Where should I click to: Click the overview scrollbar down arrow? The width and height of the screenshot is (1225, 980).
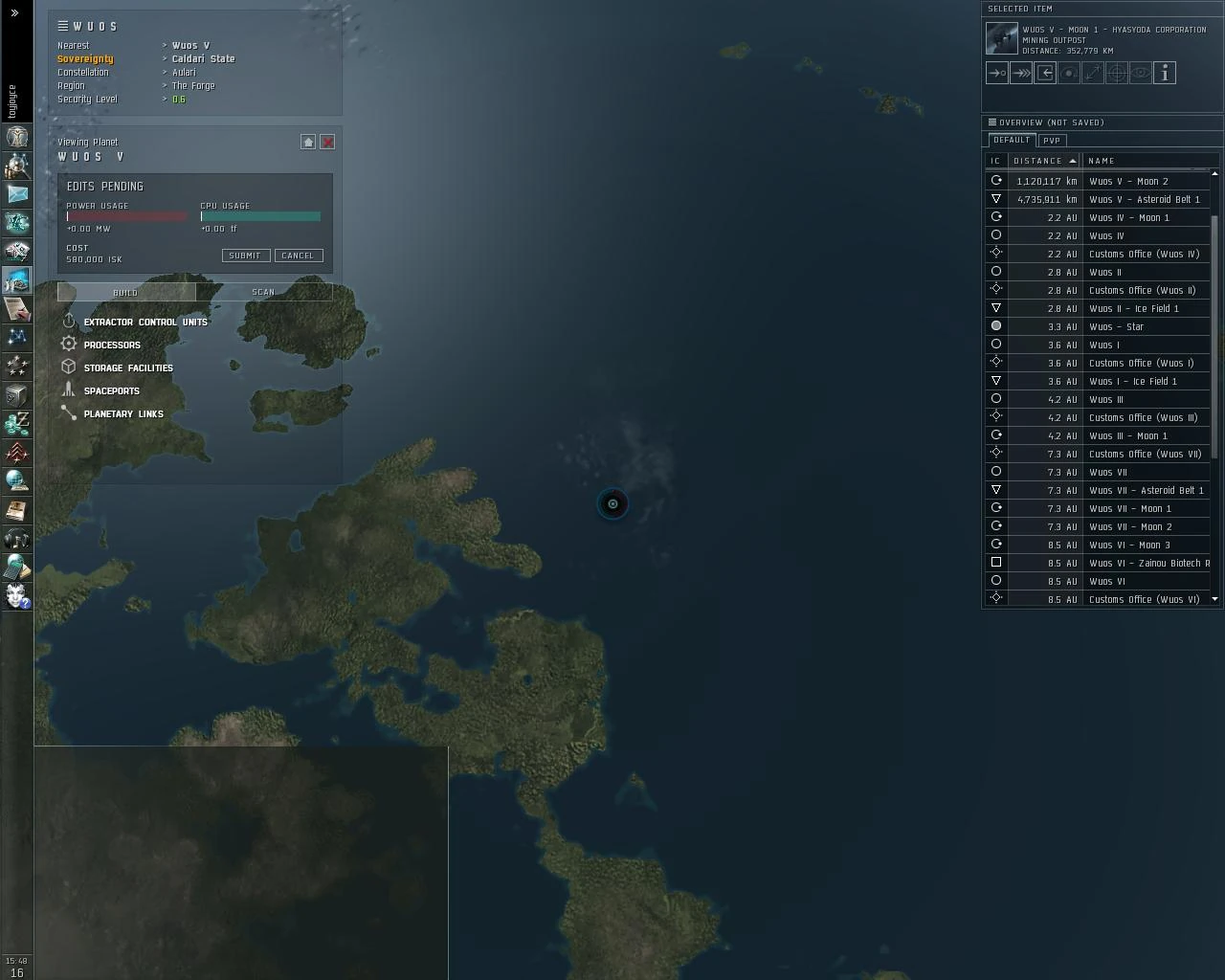(x=1215, y=599)
